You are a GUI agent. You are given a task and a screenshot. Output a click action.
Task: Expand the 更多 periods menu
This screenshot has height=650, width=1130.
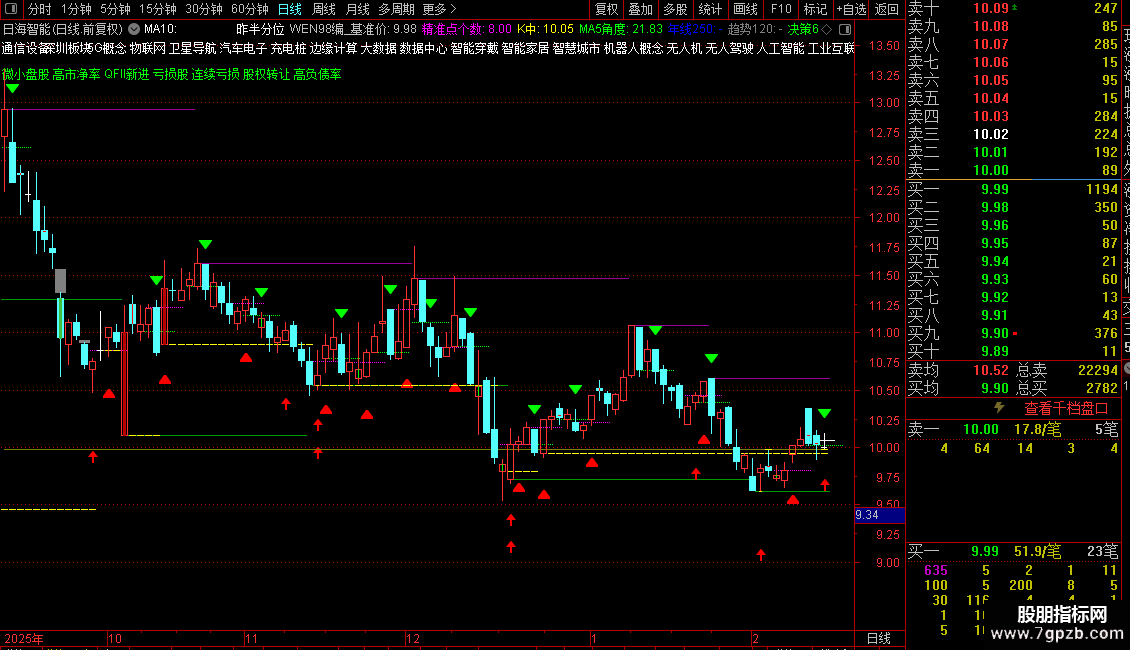[x=439, y=9]
